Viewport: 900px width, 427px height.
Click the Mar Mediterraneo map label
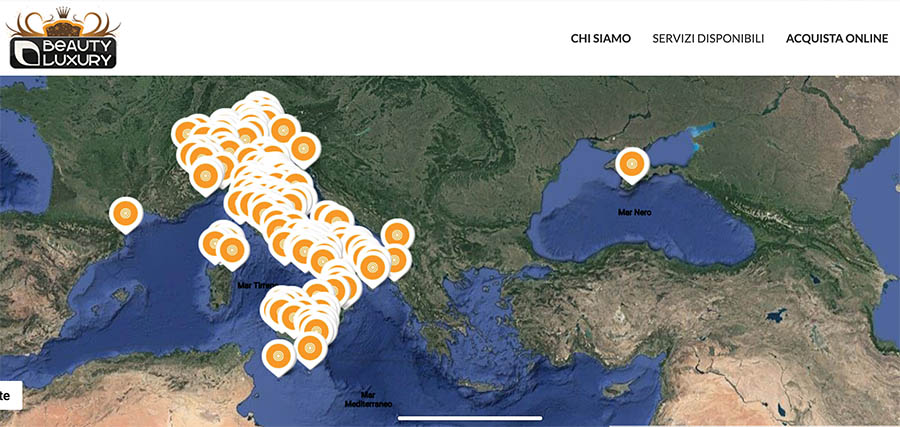(x=368, y=399)
